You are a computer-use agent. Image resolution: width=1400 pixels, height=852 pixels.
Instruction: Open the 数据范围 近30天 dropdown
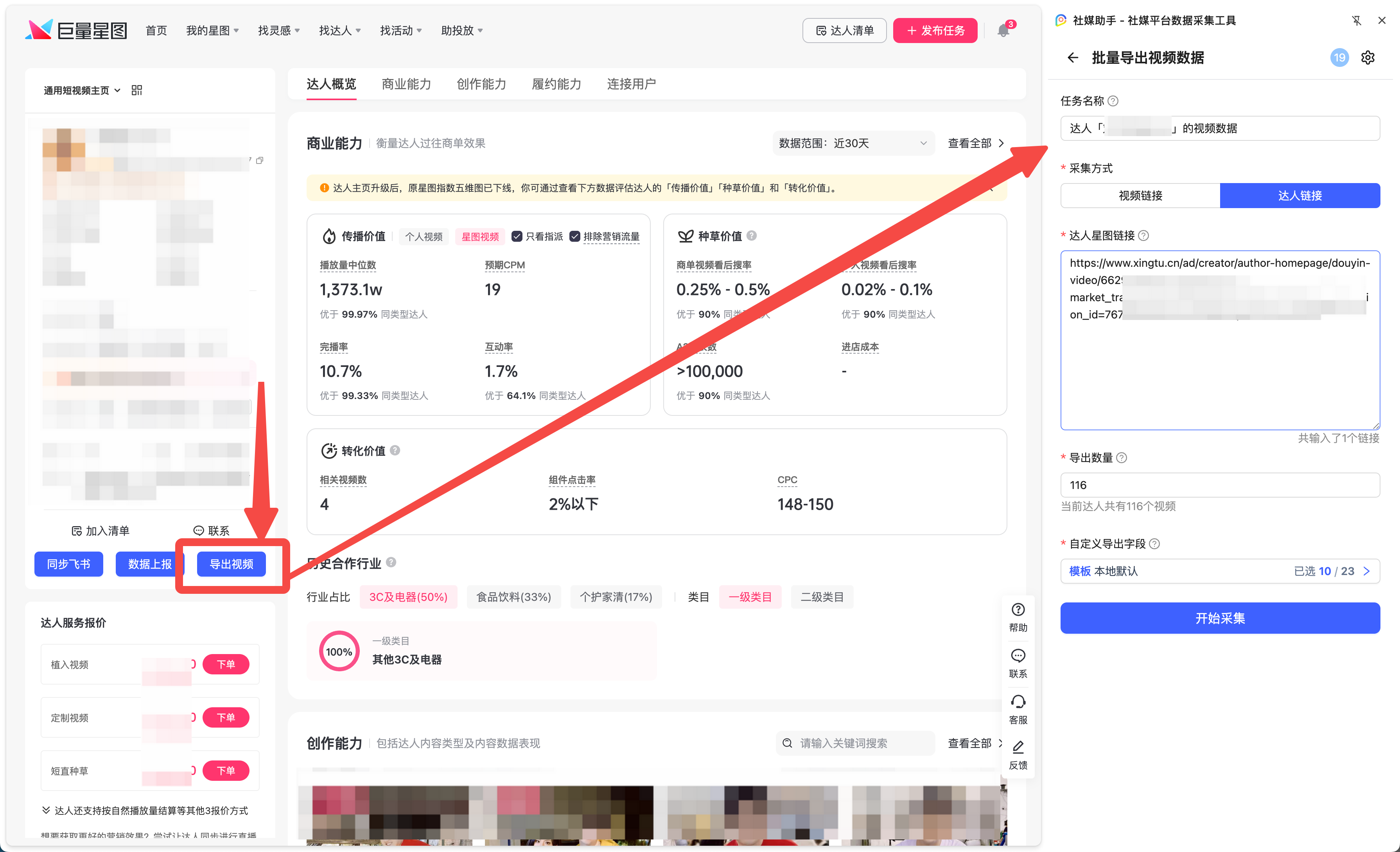pos(853,143)
